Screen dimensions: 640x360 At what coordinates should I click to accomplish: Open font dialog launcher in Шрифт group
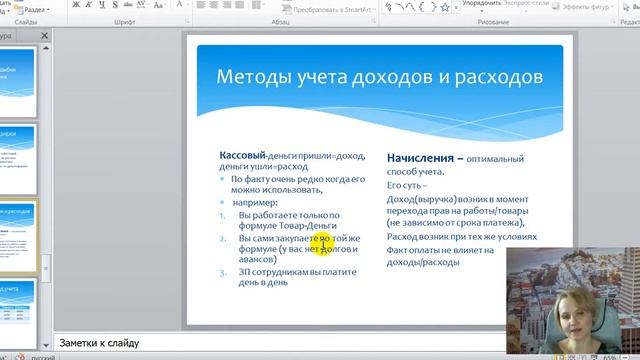187,22
